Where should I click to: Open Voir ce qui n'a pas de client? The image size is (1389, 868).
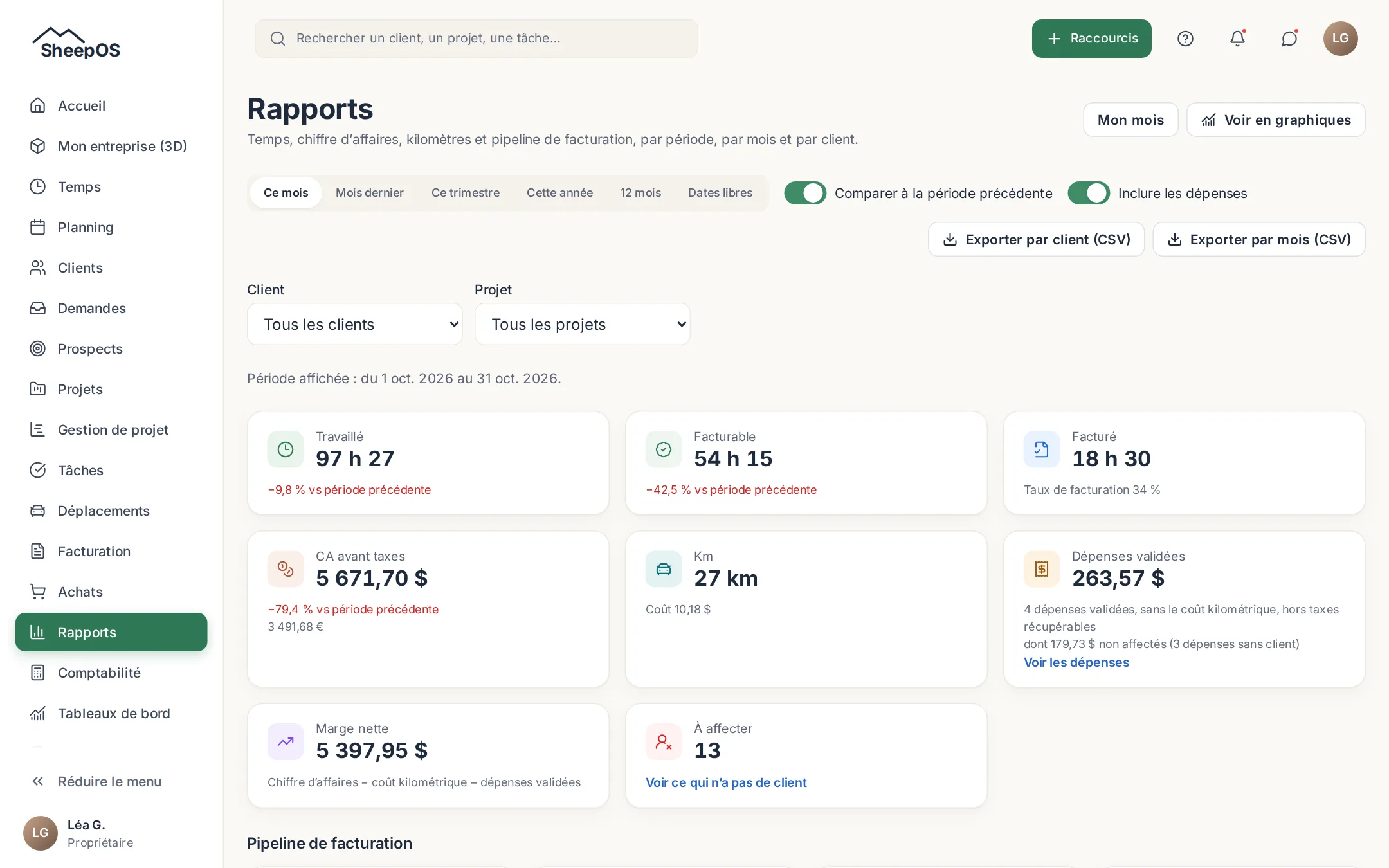pyautogui.click(x=726, y=782)
